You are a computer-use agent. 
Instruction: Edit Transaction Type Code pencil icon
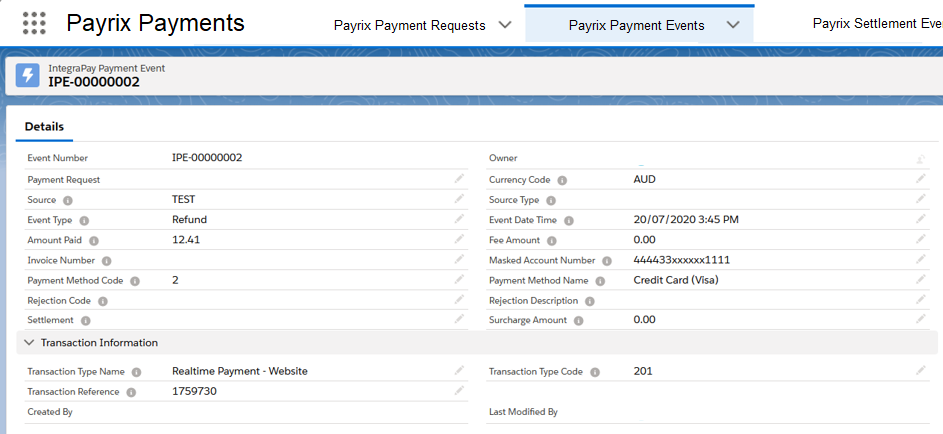click(x=921, y=371)
